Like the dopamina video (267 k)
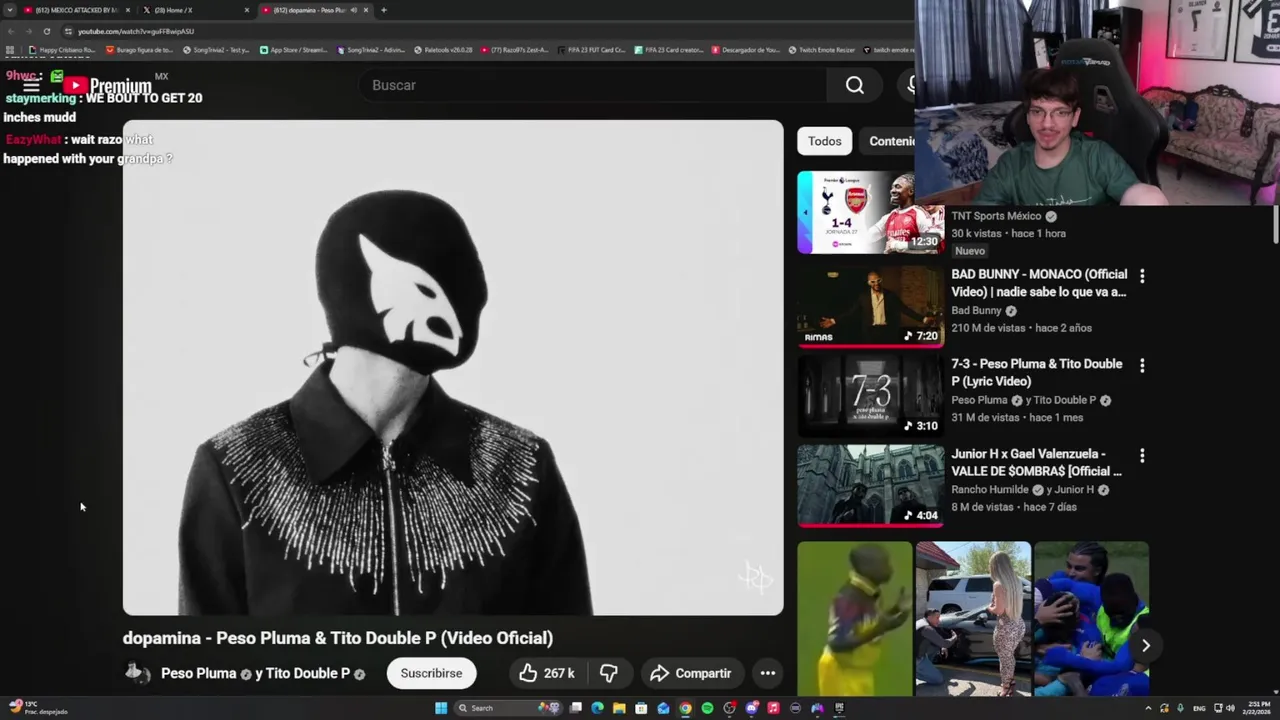1280x720 pixels. [546, 673]
